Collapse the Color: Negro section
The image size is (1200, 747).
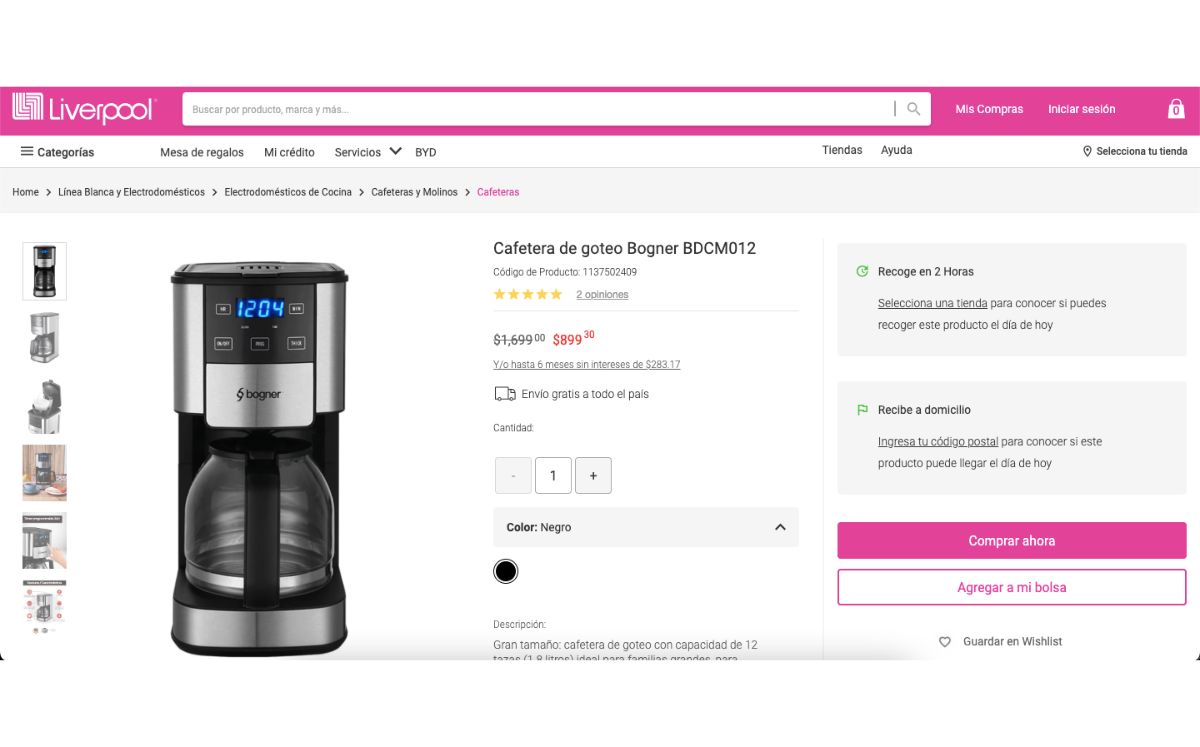780,527
